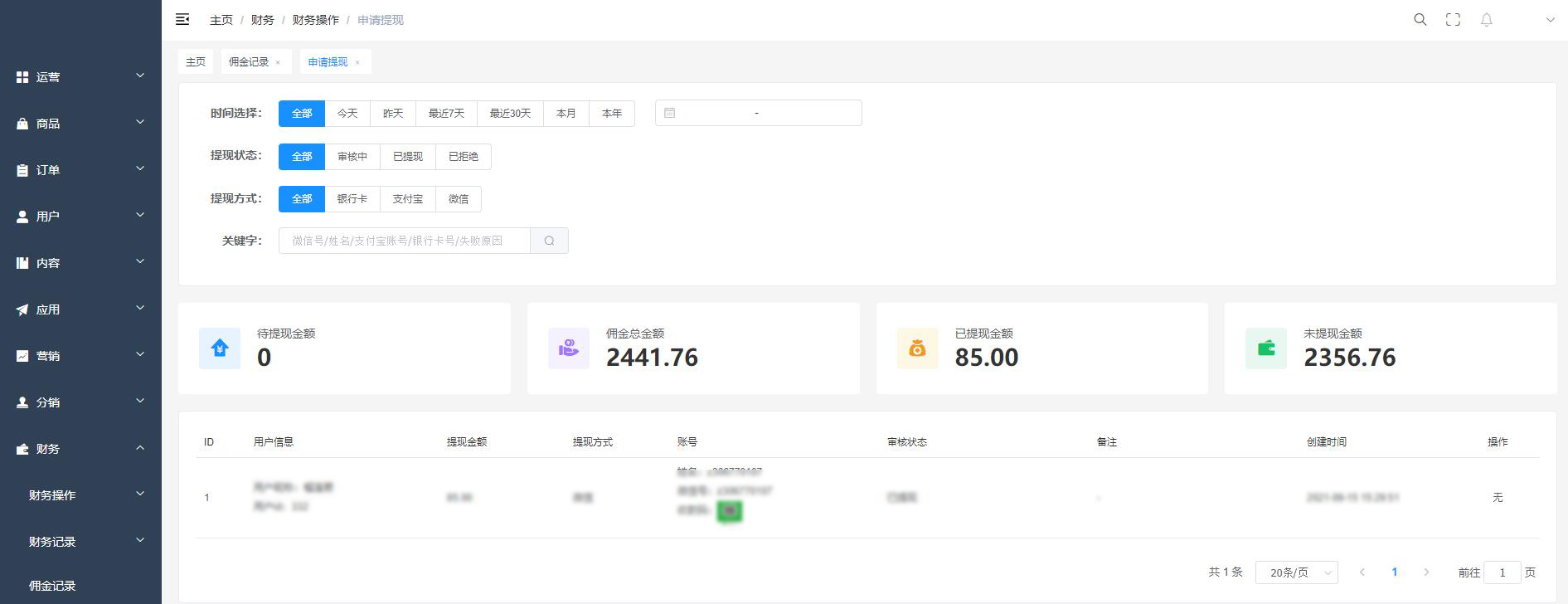1568x604 pixels.
Task: Filter withdrawal method by 银行卡
Action: click(x=352, y=199)
